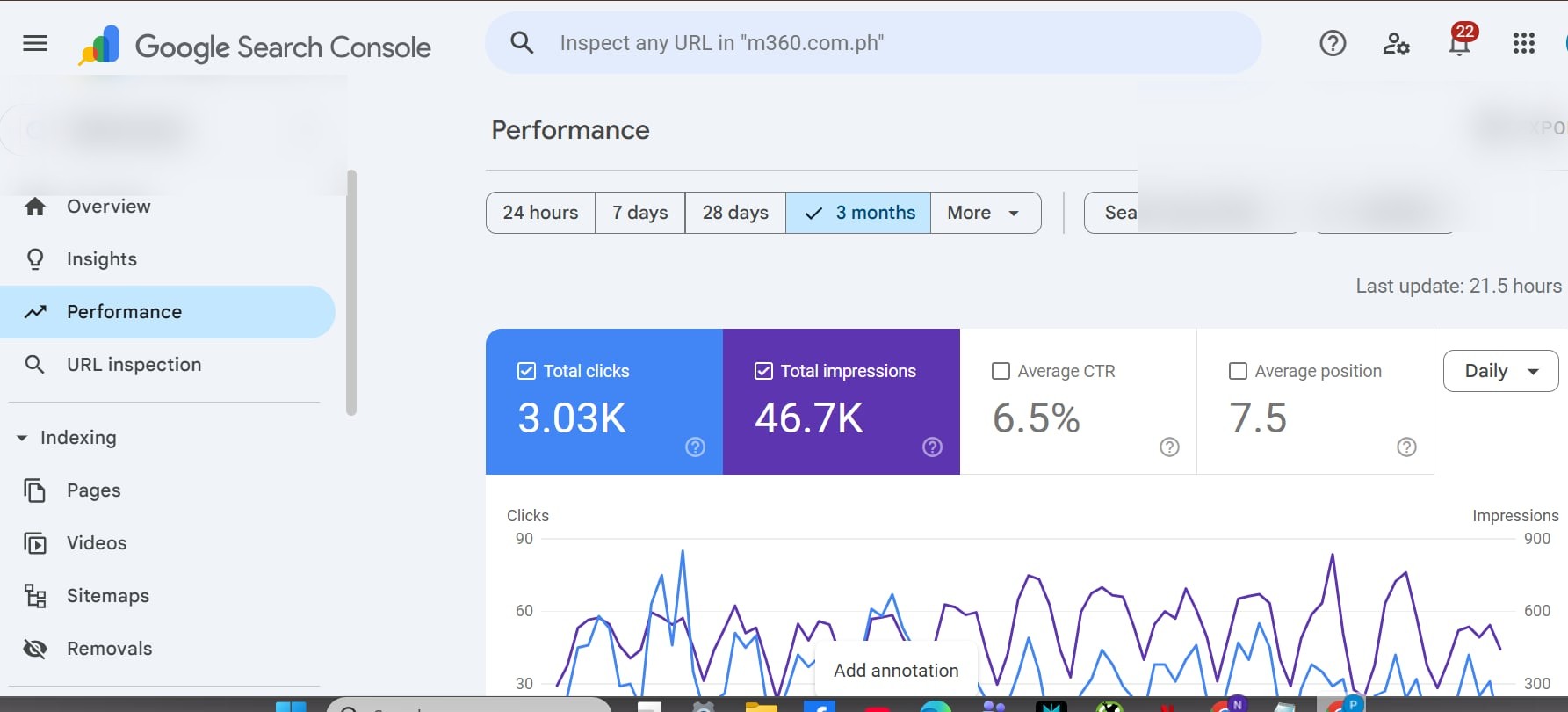Screen dimensions: 1568x712
Task: Enable the Average CTR checkbox
Action: click(x=1001, y=371)
